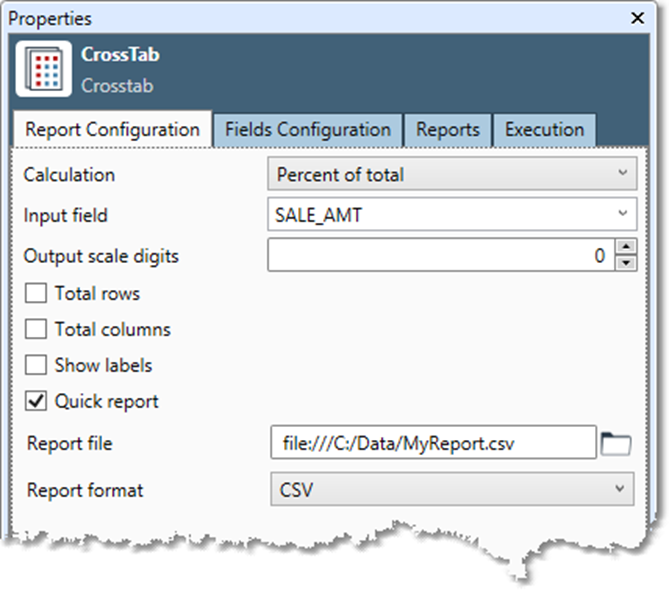
Task: Decrease Output scale digits with down arrow
Action: (625, 263)
